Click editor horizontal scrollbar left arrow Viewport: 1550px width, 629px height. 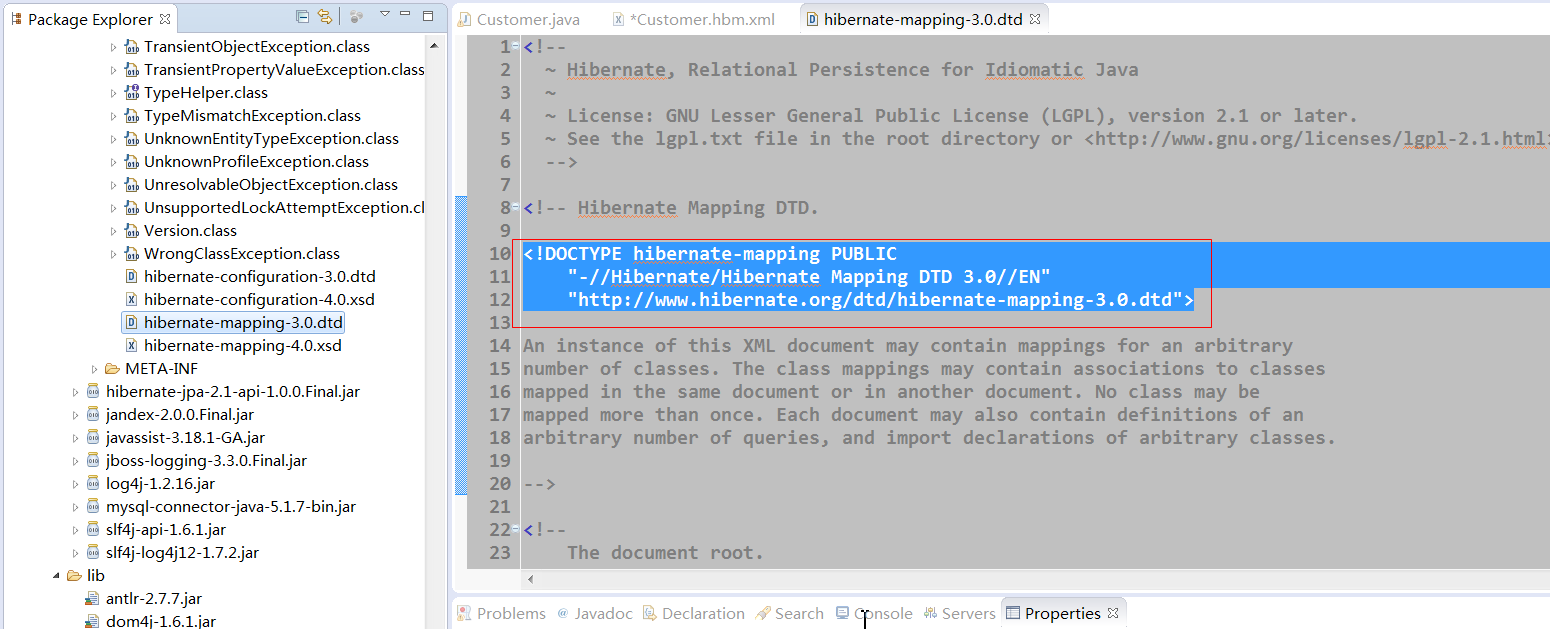point(530,579)
